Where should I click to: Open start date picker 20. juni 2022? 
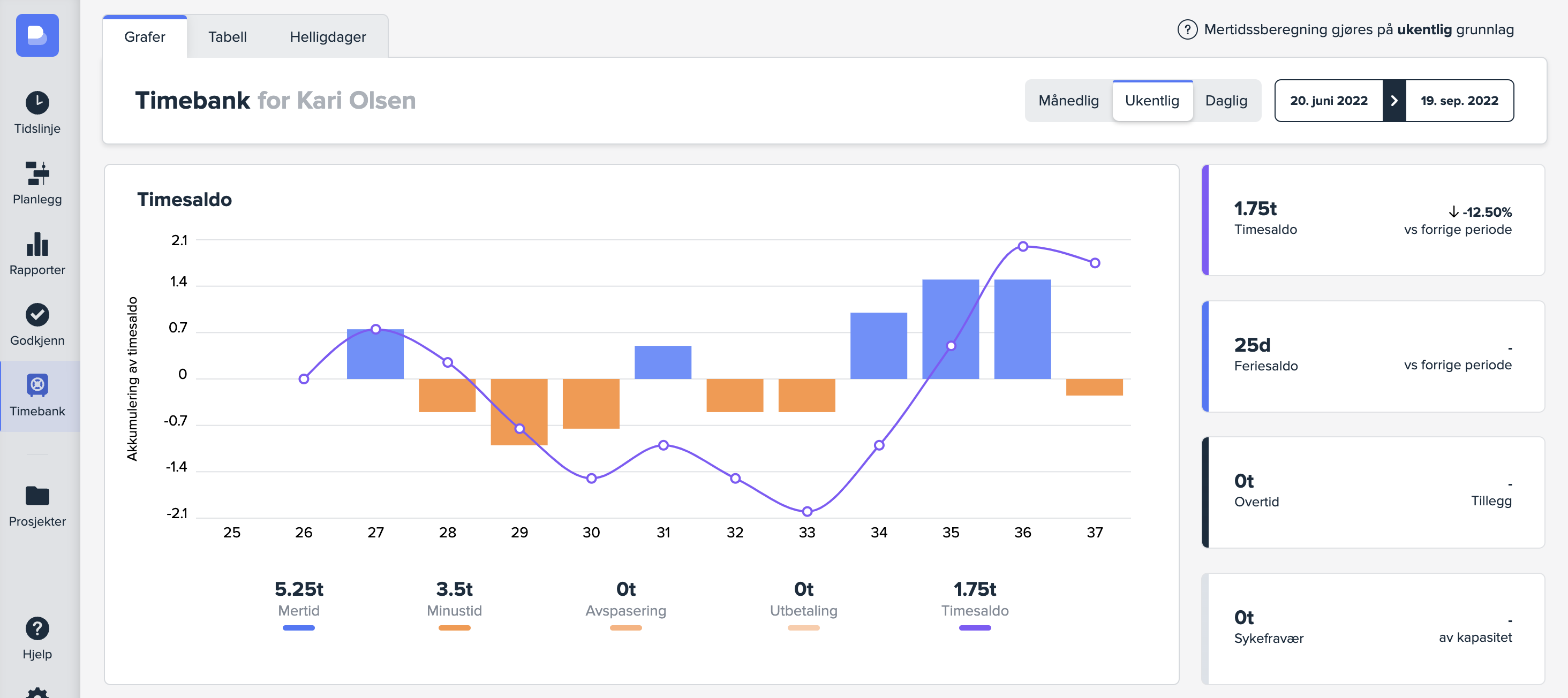tap(1328, 101)
